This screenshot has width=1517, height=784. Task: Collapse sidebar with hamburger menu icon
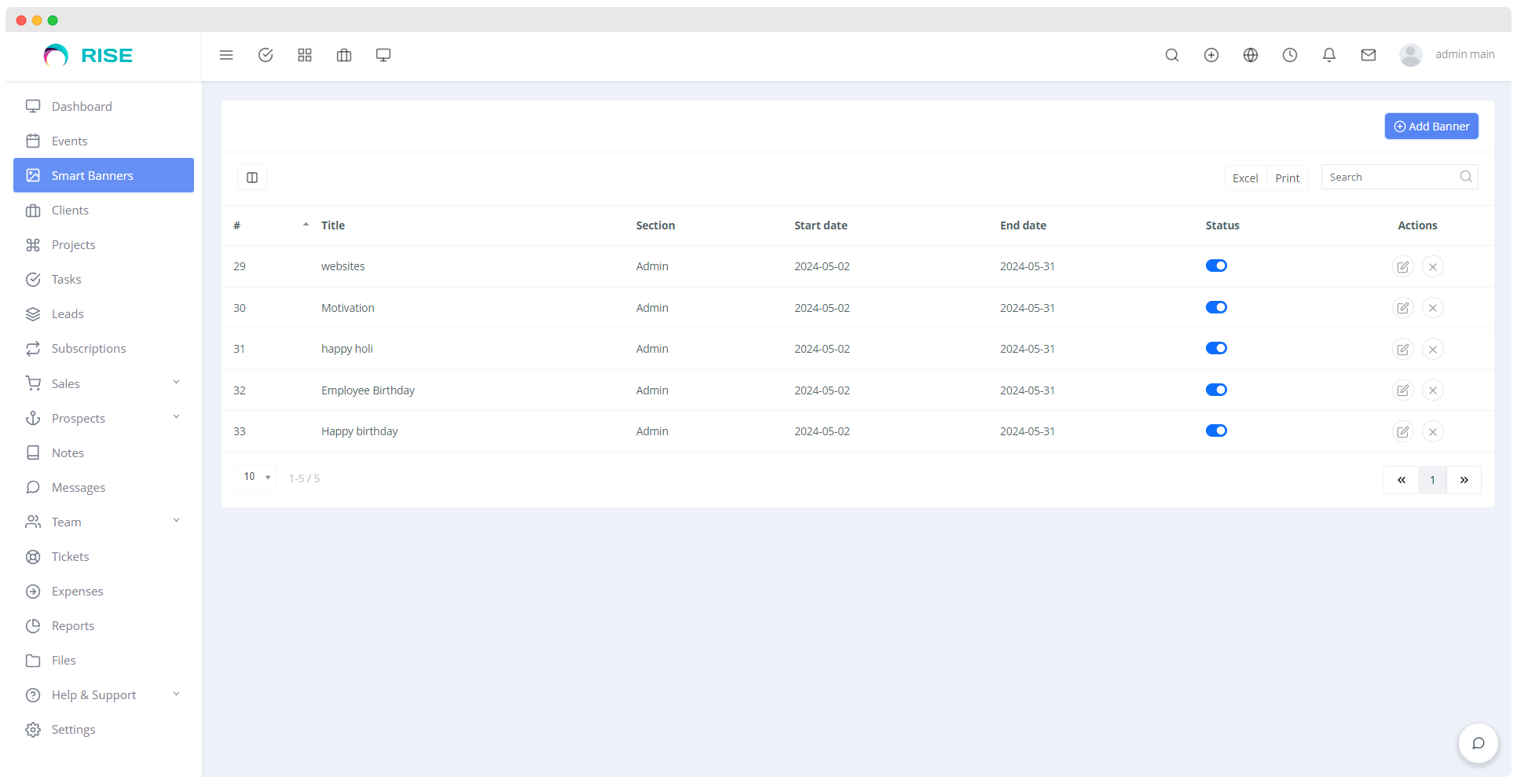pos(226,55)
